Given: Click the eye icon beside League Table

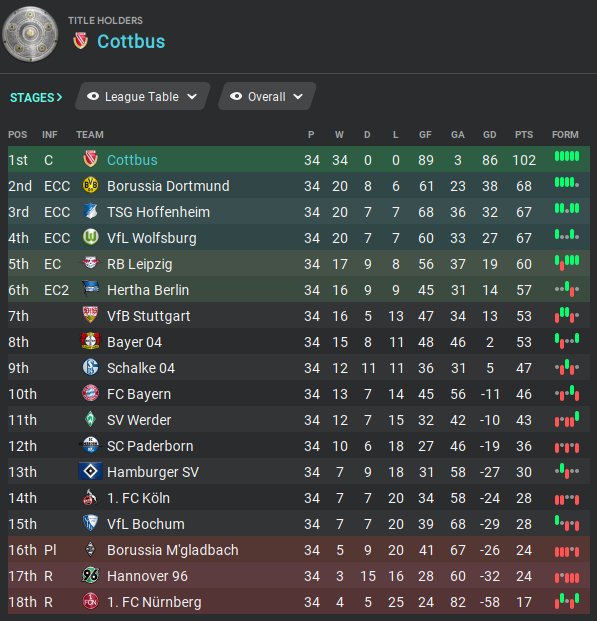Looking at the screenshot, I should [x=93, y=96].
